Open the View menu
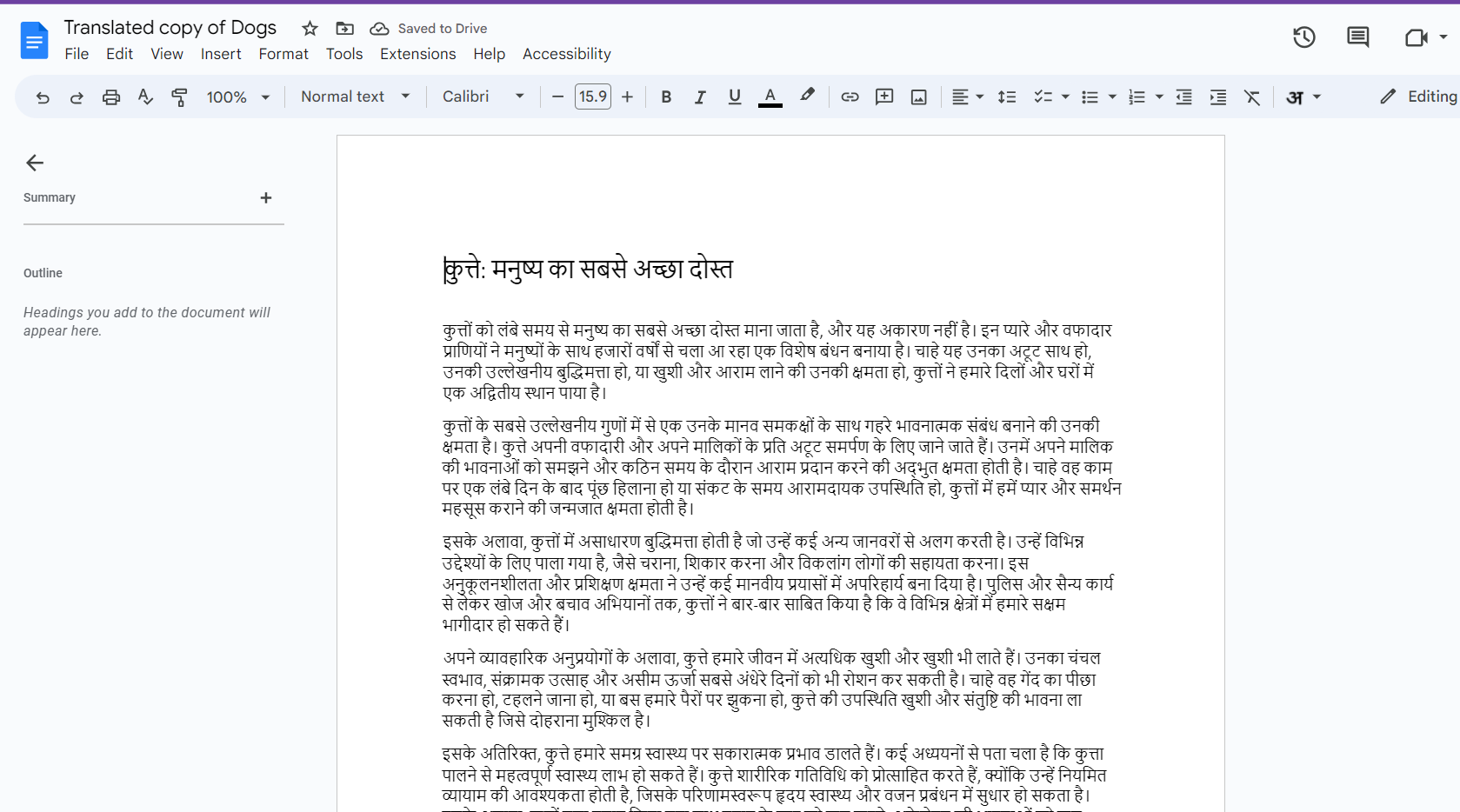Viewport: 1460px width, 812px height. 167,54
